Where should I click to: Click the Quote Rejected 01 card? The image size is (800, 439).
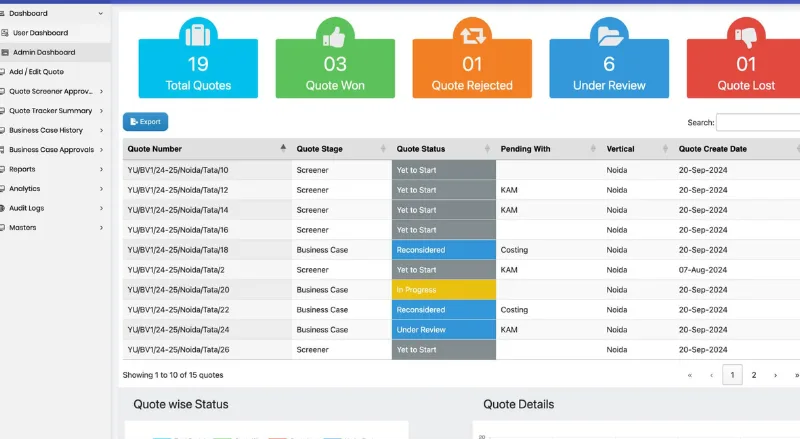click(x=472, y=68)
